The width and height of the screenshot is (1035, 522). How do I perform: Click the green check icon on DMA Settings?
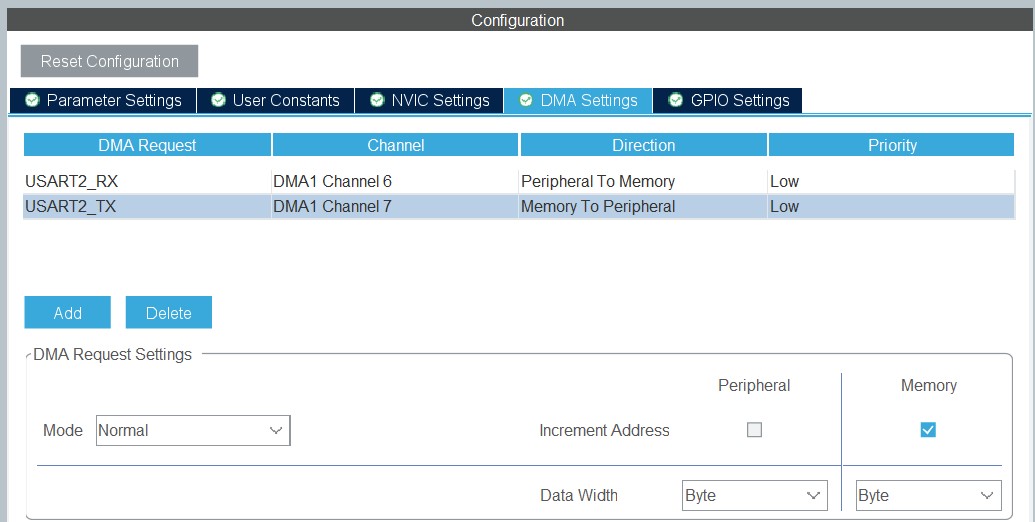point(526,100)
